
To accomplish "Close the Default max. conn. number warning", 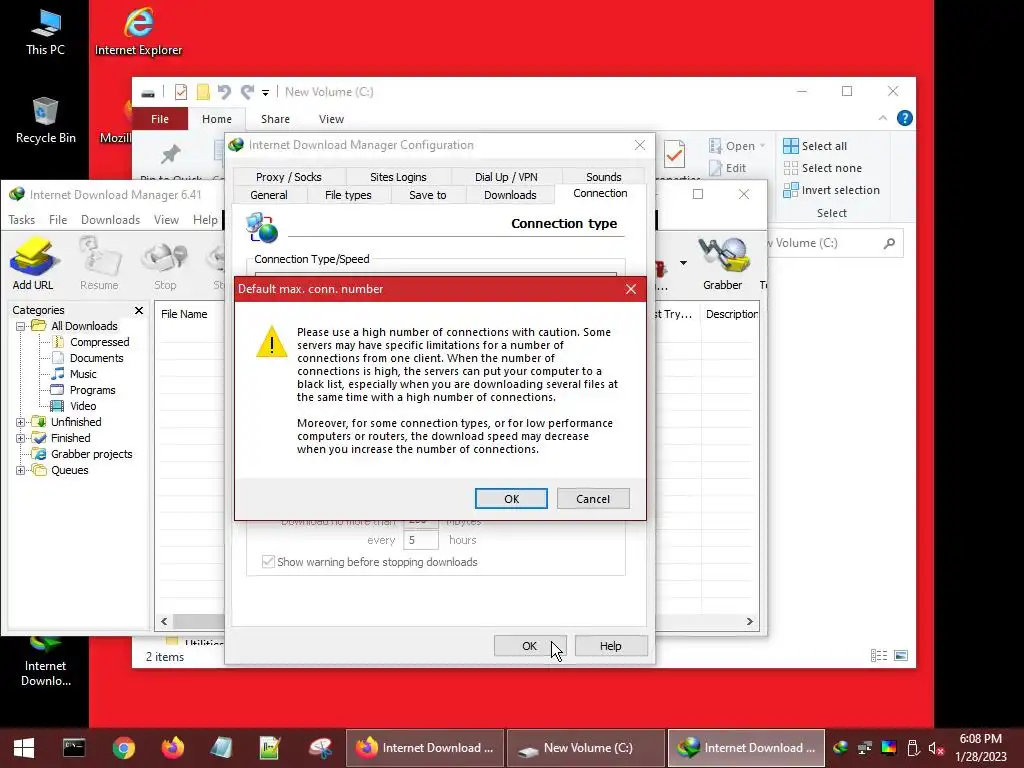I will click(631, 289).
